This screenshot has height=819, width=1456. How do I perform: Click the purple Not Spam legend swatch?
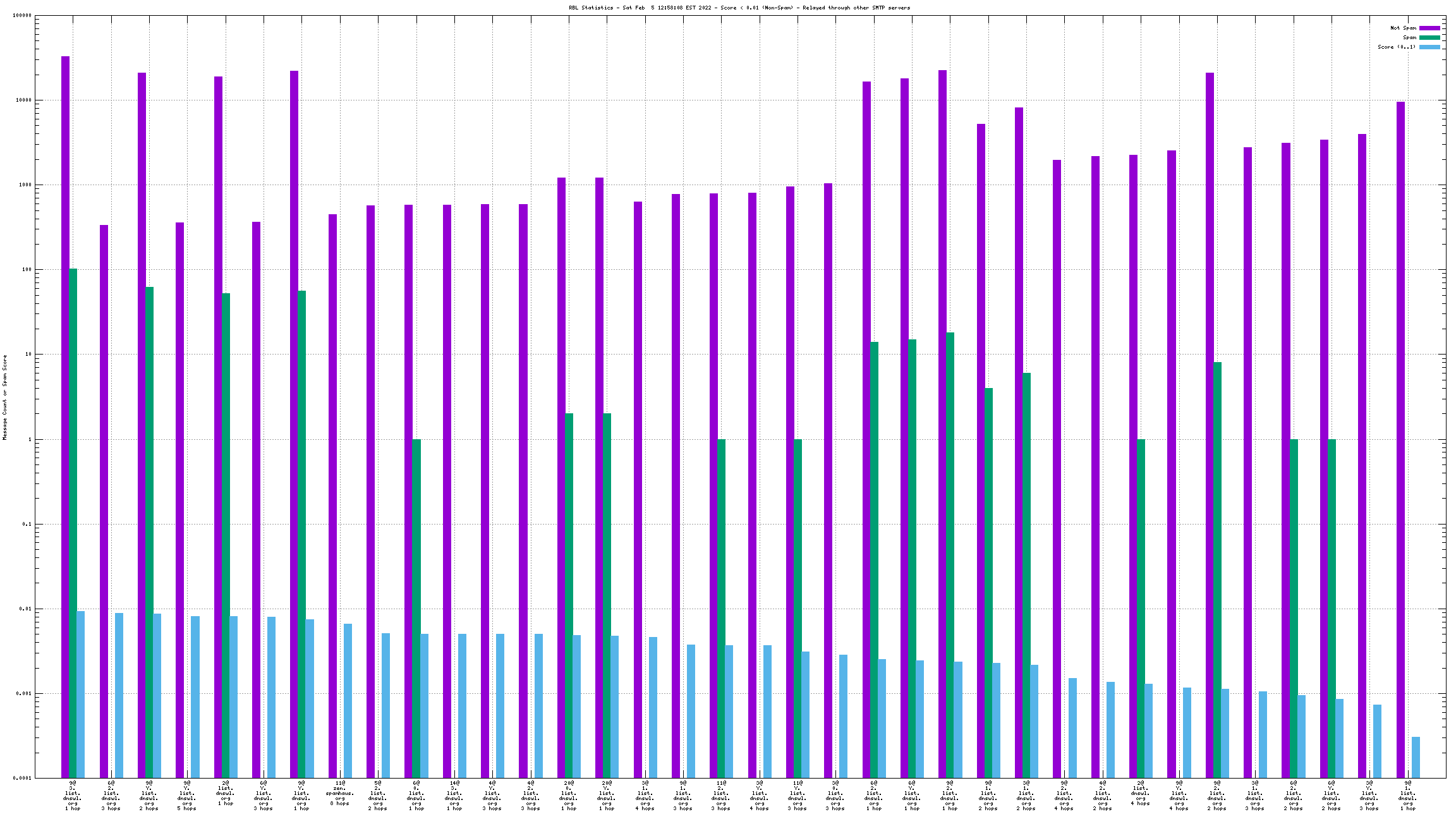[1429, 28]
